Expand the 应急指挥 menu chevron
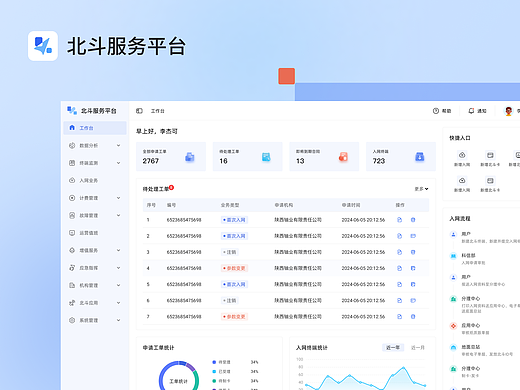The width and height of the screenshot is (520, 390). pos(118,268)
